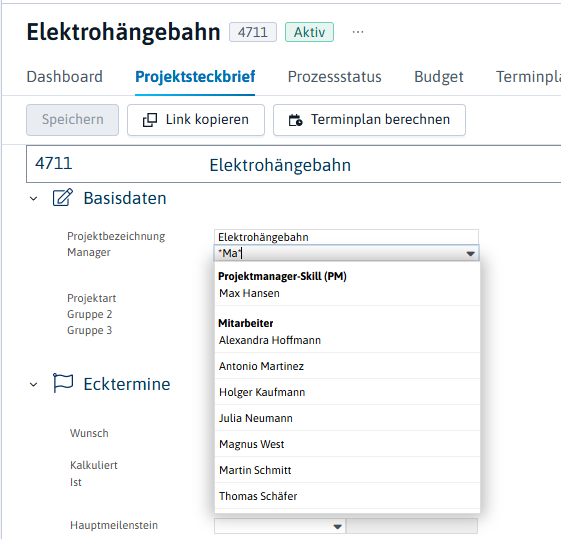Viewport: 561px width, 539px height.
Task: Click the Speichern button
Action: pyautogui.click(x=73, y=120)
